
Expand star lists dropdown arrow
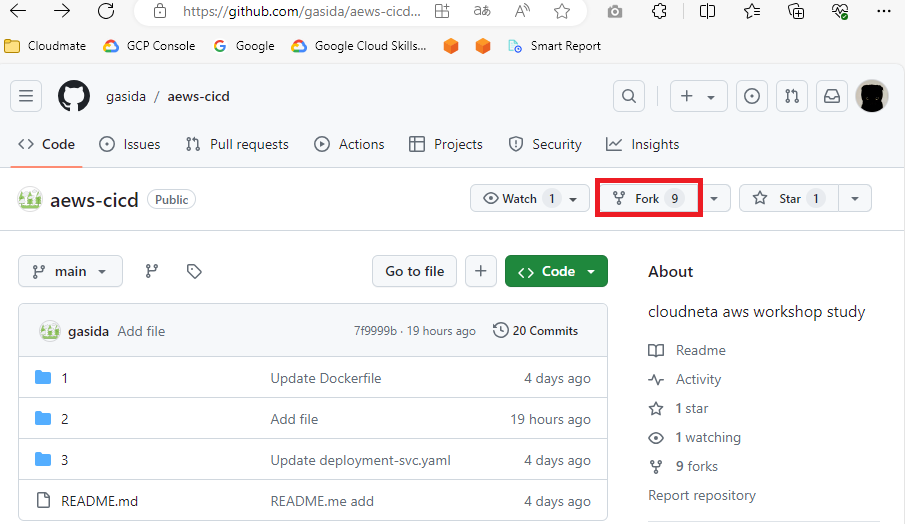[x=855, y=199]
